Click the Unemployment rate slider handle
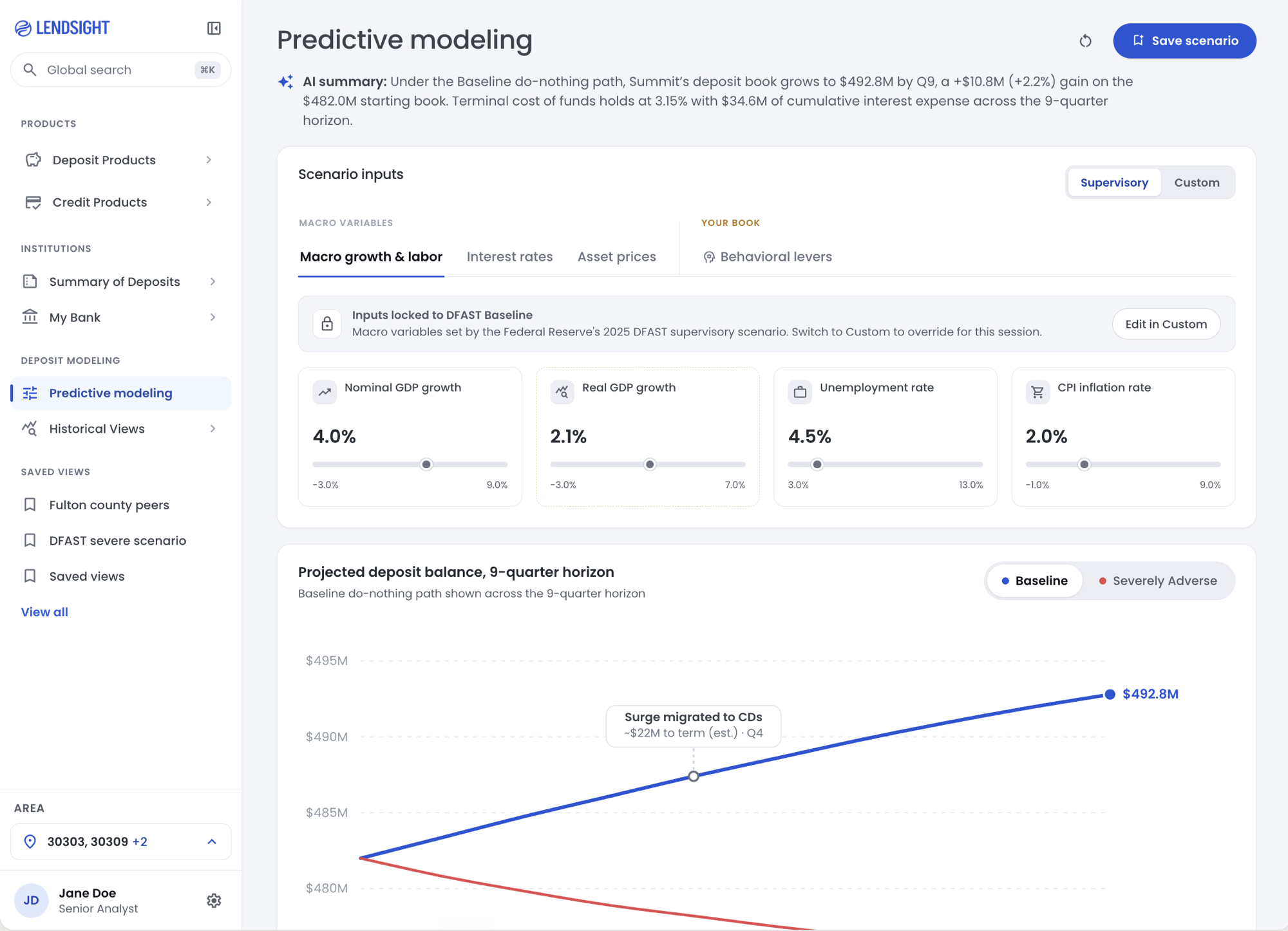Viewport: 1288px width, 931px height. pyautogui.click(x=817, y=464)
